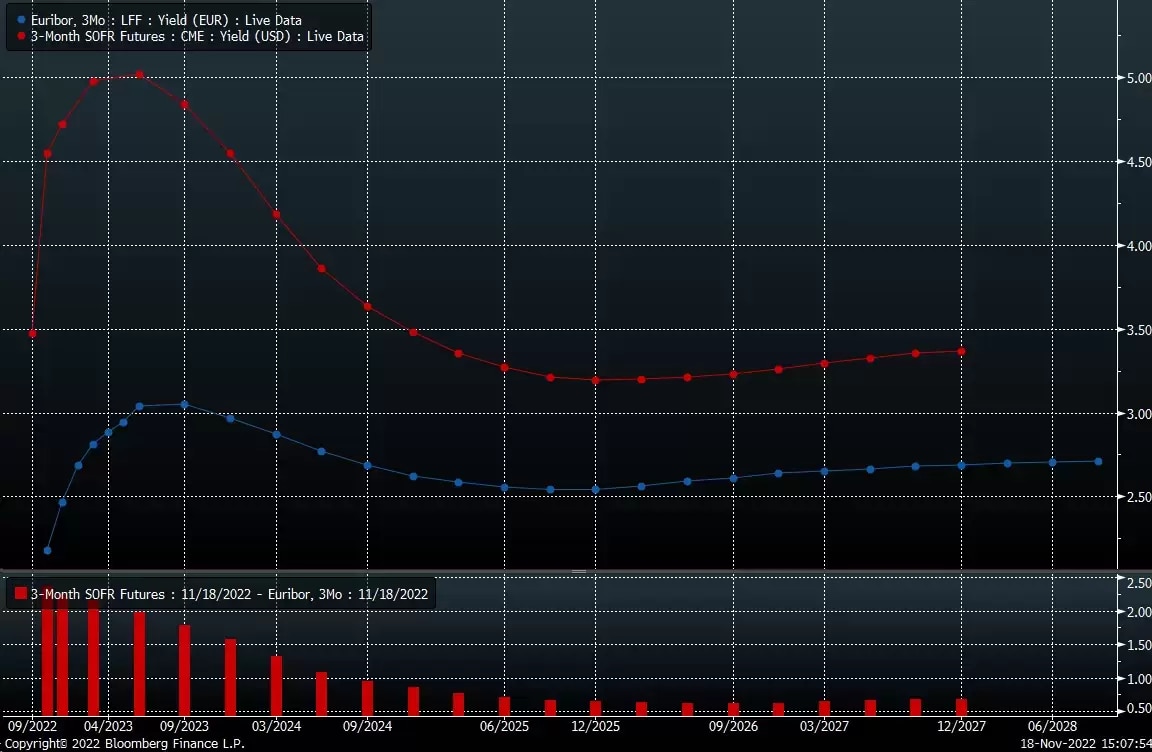Image resolution: width=1152 pixels, height=752 pixels.
Task: Click the 1.50 label on the spread axis
Action: point(1139,645)
